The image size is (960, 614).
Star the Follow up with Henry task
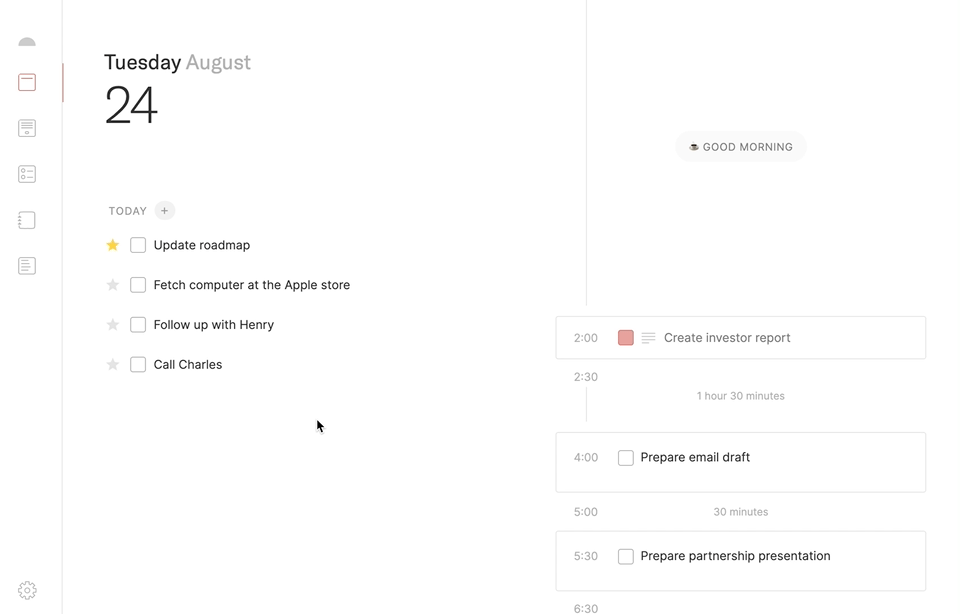(113, 325)
